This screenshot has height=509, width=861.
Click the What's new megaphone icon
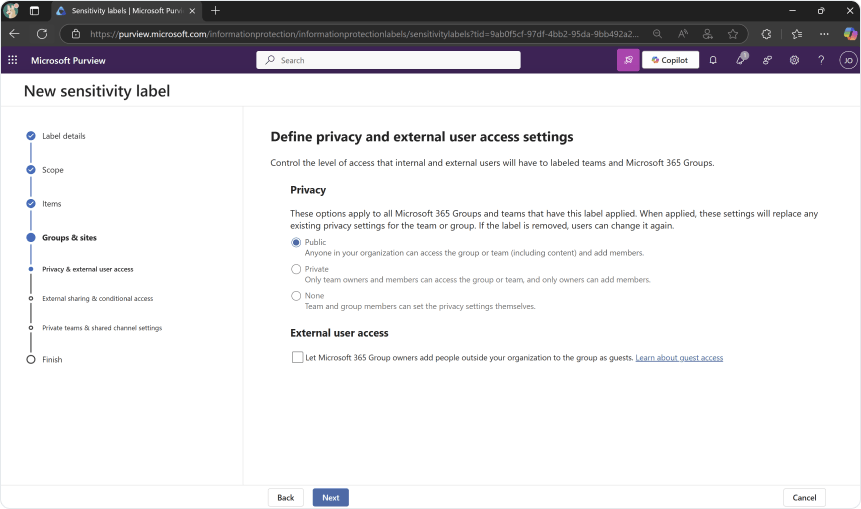742,59
